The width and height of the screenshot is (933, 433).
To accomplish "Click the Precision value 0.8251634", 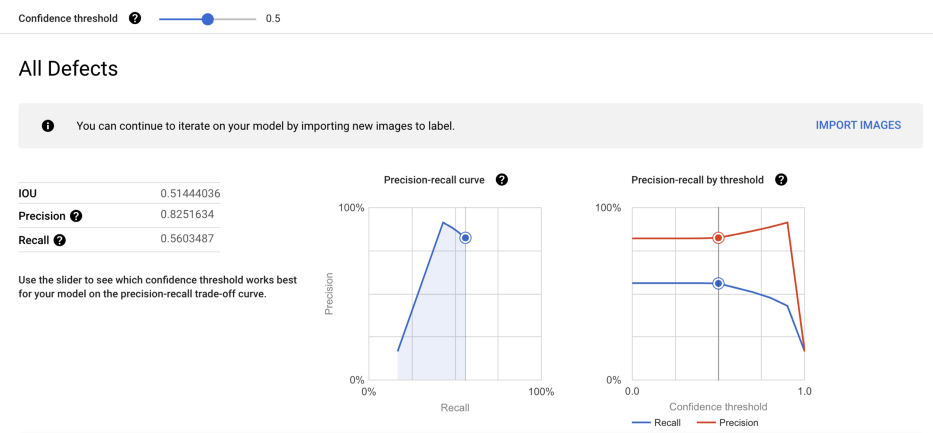I will [187, 215].
